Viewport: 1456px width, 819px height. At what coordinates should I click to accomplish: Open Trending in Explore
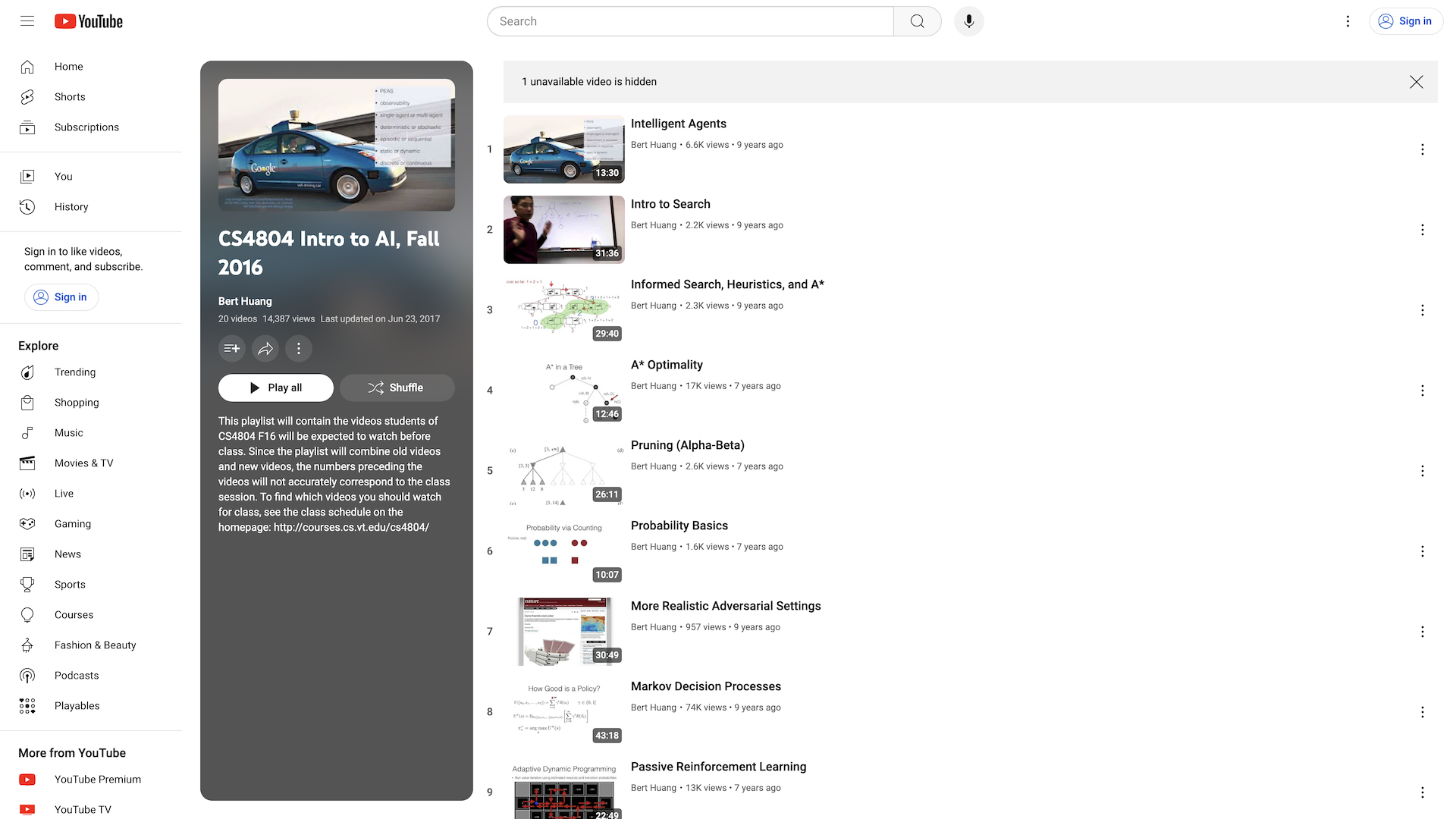click(91, 372)
